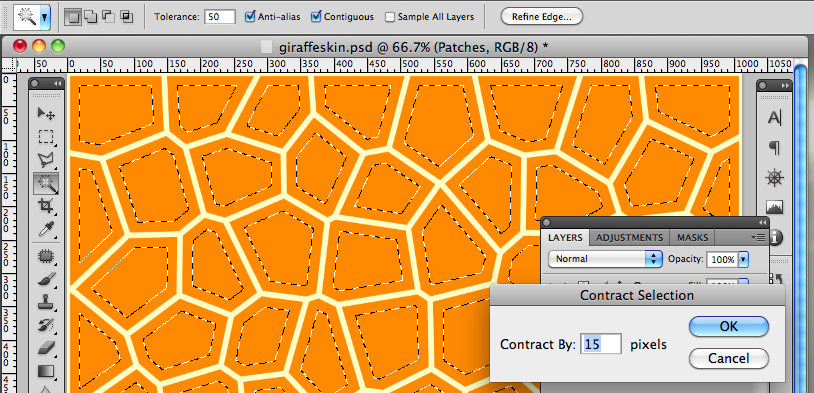Open the Magic Wand tool preset picker
The width and height of the screenshot is (814, 393).
[45, 17]
